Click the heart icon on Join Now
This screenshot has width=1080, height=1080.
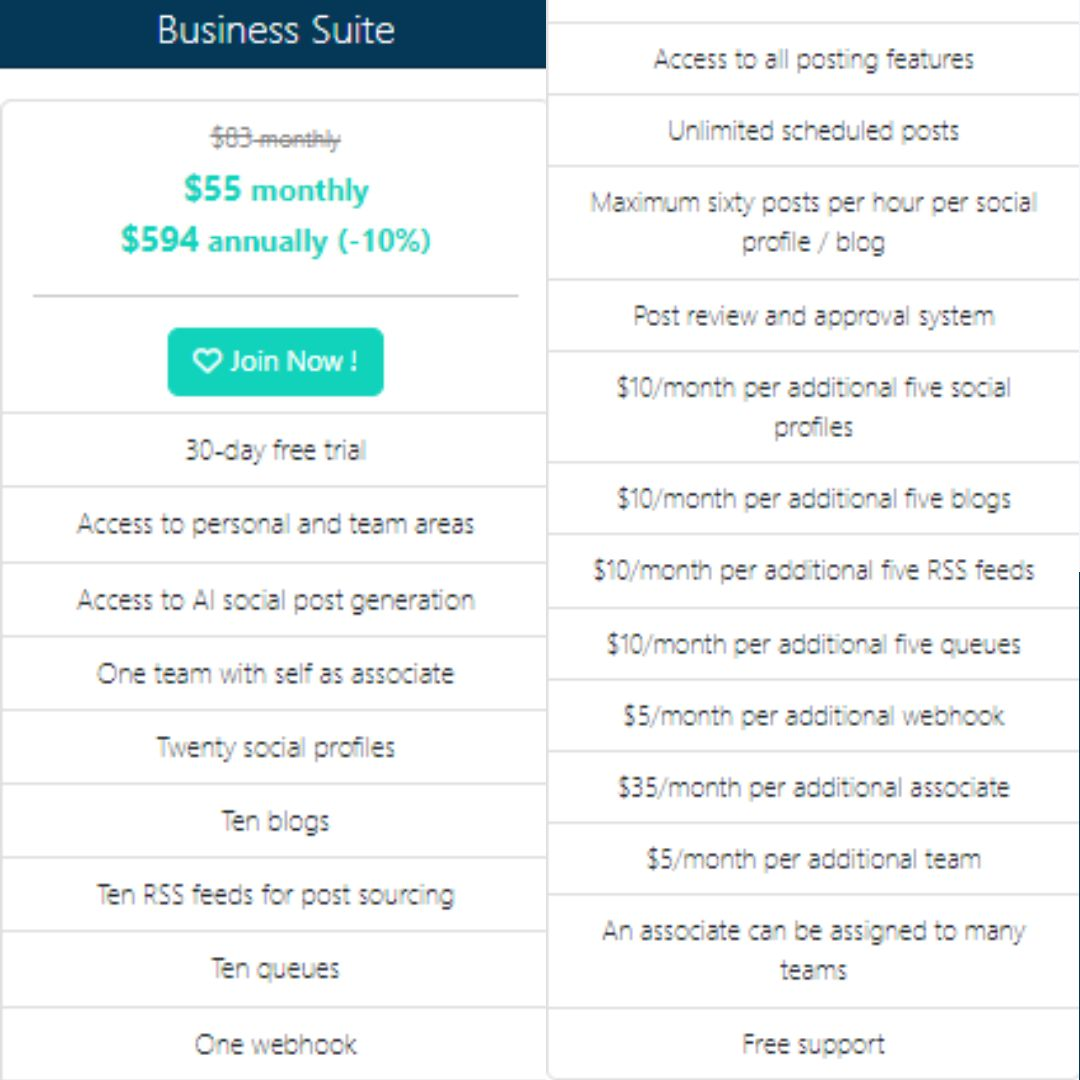[207, 361]
